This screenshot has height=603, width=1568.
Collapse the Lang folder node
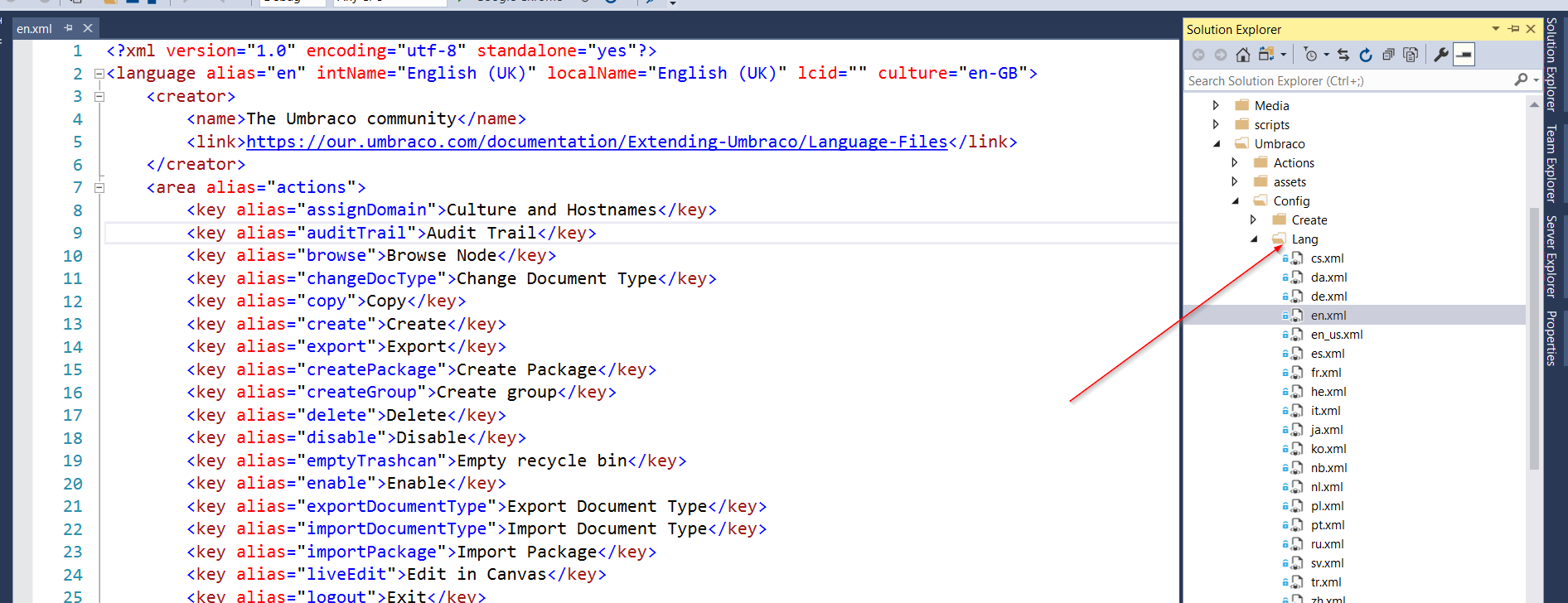[1254, 239]
